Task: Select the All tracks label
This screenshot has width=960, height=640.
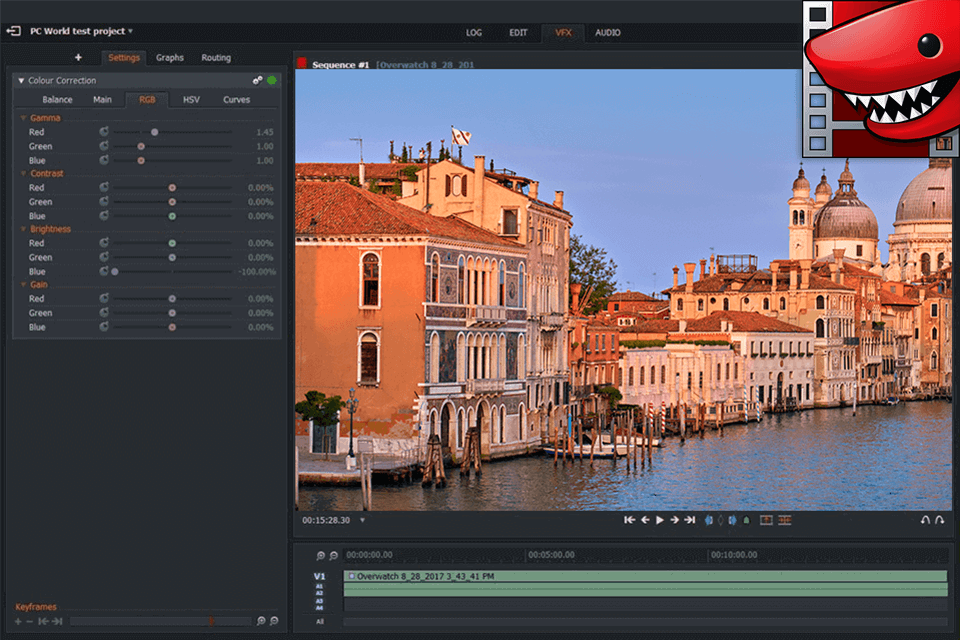Action: tap(320, 622)
